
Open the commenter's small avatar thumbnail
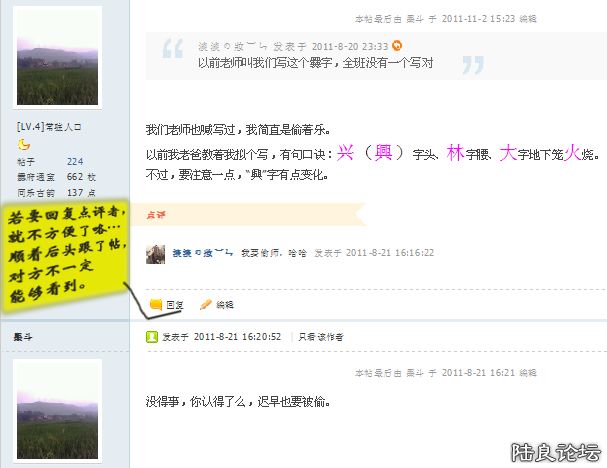tap(155, 254)
